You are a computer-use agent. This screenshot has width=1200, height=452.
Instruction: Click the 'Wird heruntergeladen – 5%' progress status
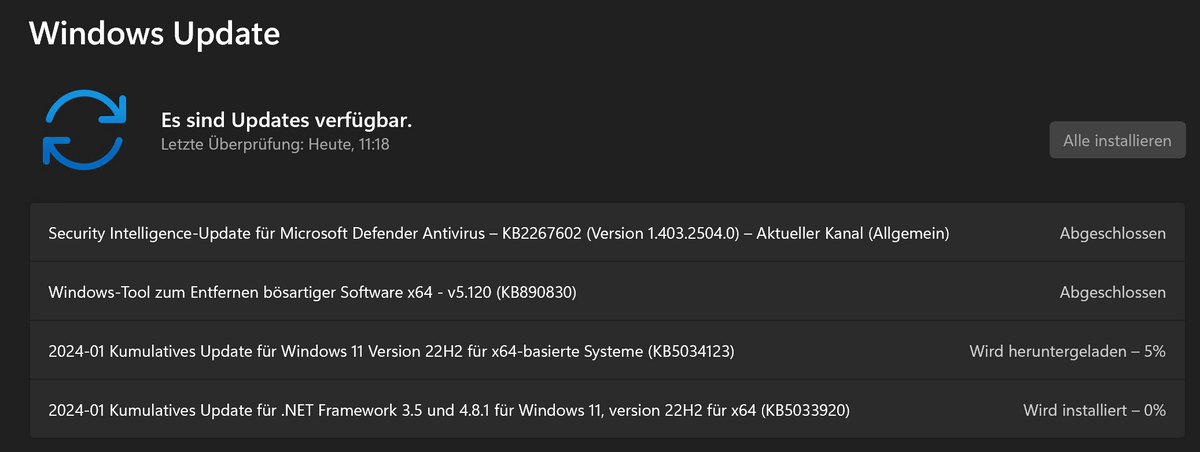tap(1067, 351)
